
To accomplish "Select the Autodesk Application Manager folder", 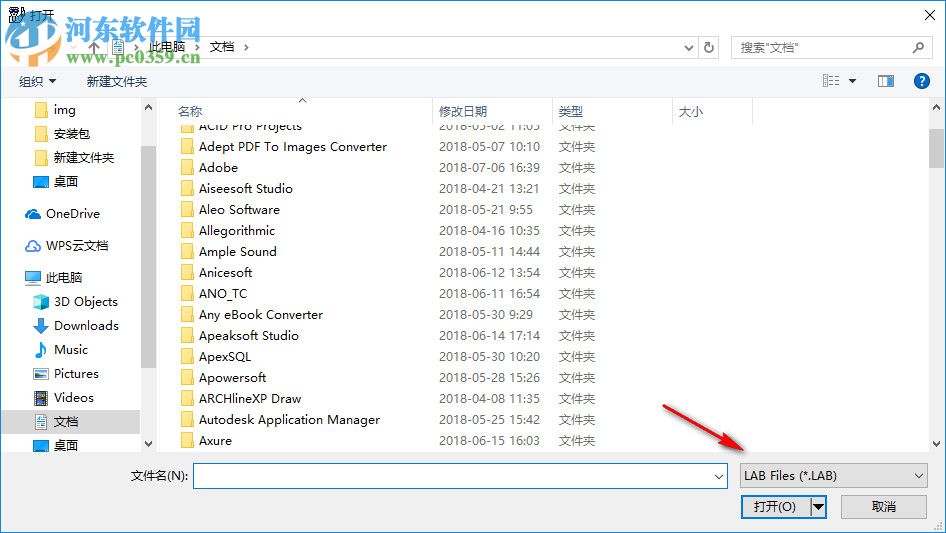I will coord(290,420).
